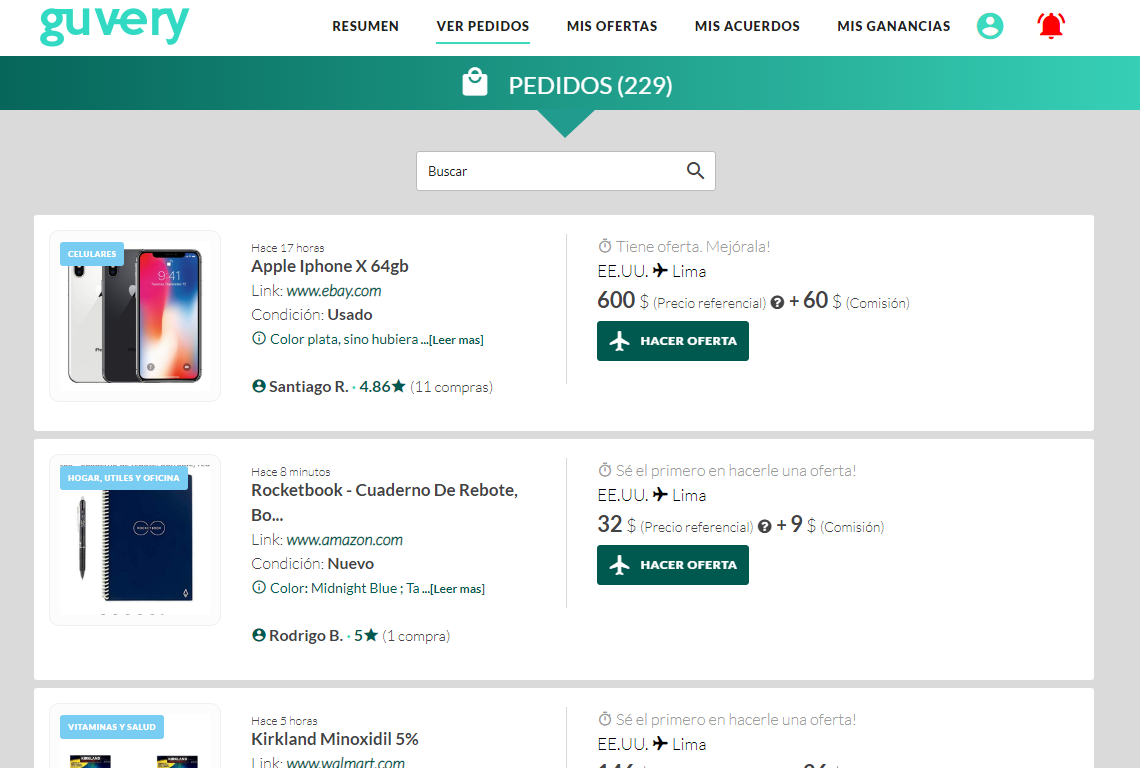Click the timer icon in the Kirkland offer row
1140x768 pixels.
(604, 719)
